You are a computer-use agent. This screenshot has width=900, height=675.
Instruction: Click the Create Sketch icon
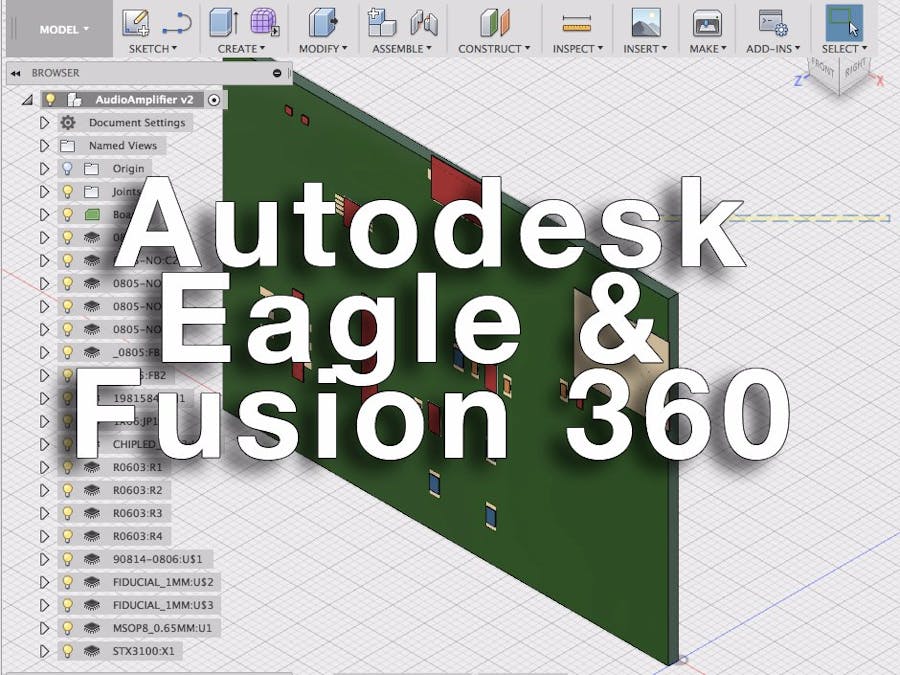[136, 23]
